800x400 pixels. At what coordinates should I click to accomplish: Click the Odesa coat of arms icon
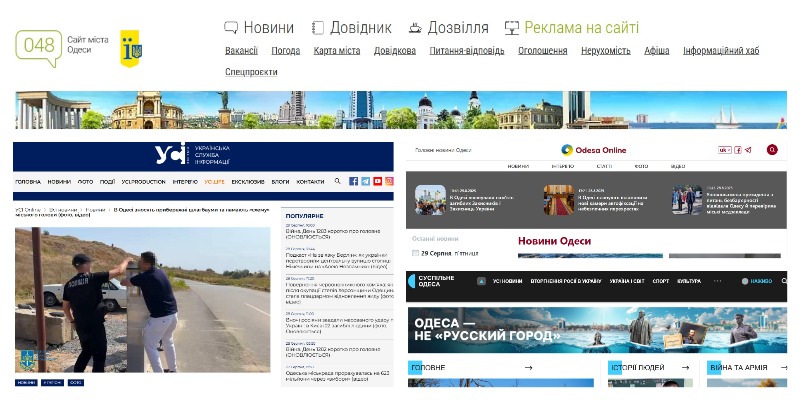click(131, 48)
